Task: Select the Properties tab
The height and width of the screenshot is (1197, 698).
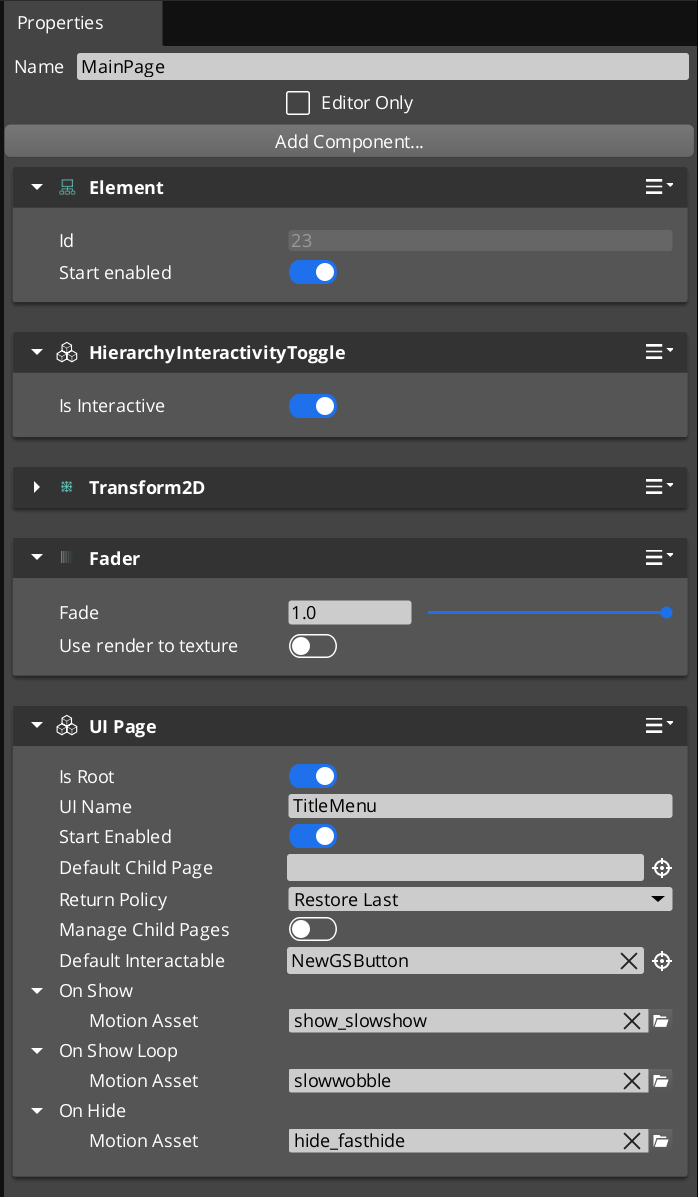Action: pyautogui.click(x=60, y=22)
